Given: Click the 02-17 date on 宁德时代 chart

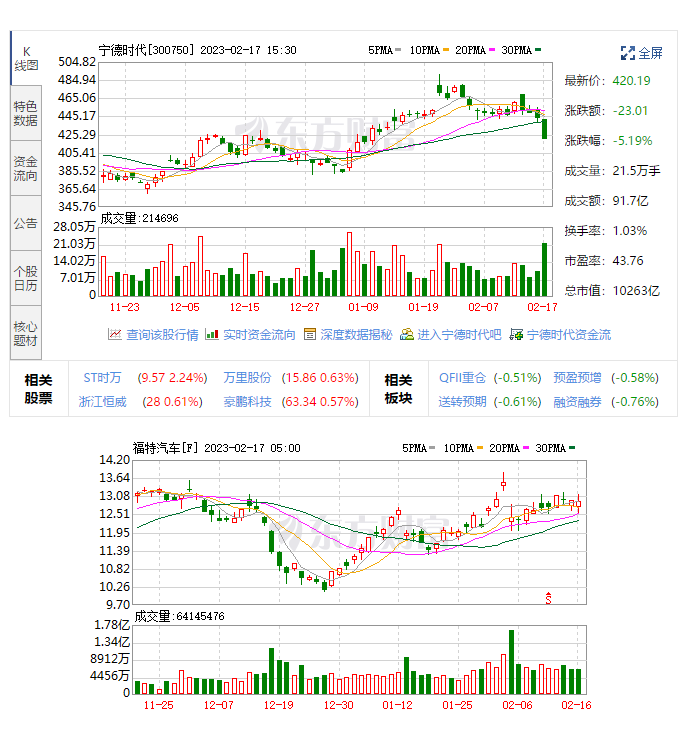Looking at the screenshot, I should pyautogui.click(x=542, y=307).
